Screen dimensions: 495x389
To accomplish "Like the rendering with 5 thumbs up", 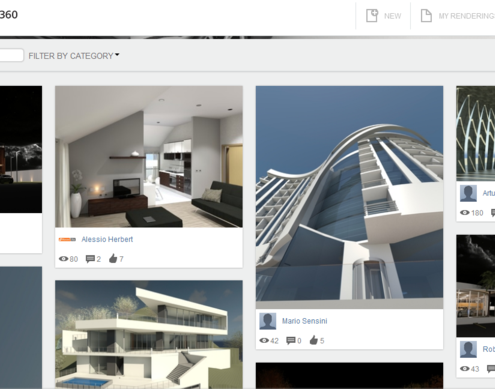I will point(314,340).
